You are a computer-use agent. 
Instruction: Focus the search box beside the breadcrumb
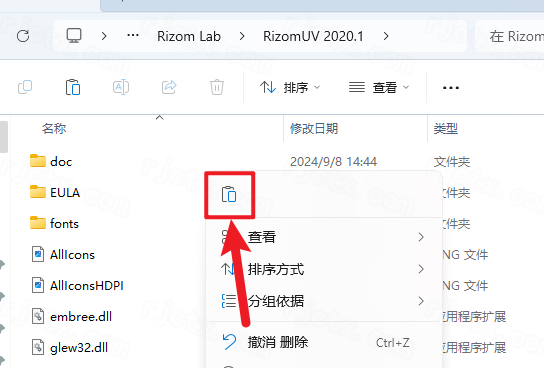coord(509,36)
